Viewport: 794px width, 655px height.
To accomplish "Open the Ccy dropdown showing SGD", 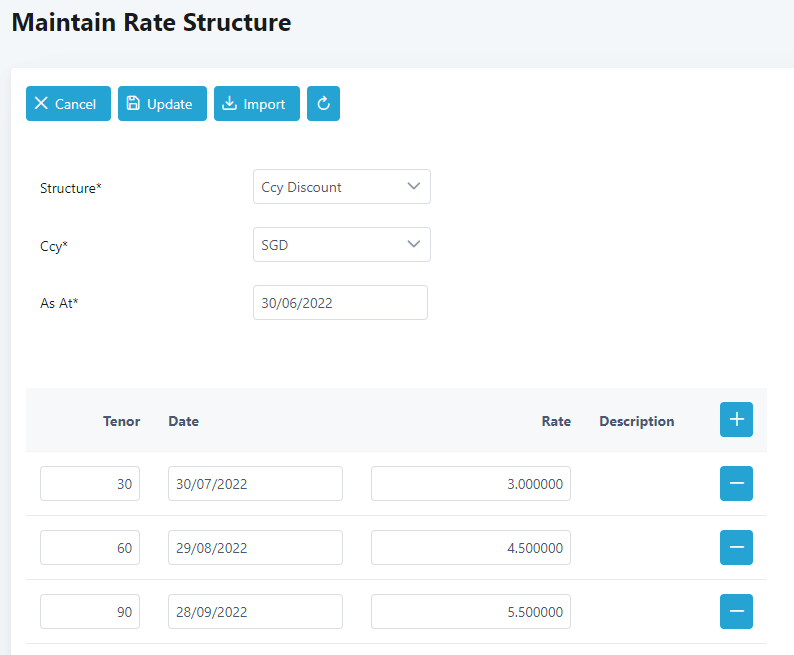I will coord(341,245).
